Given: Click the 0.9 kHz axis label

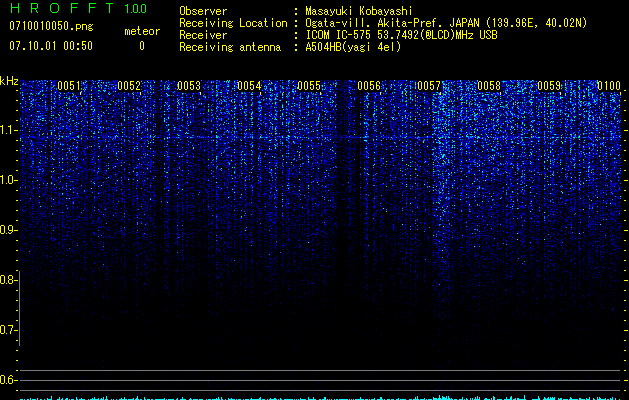Looking at the screenshot, I should click(8, 230).
